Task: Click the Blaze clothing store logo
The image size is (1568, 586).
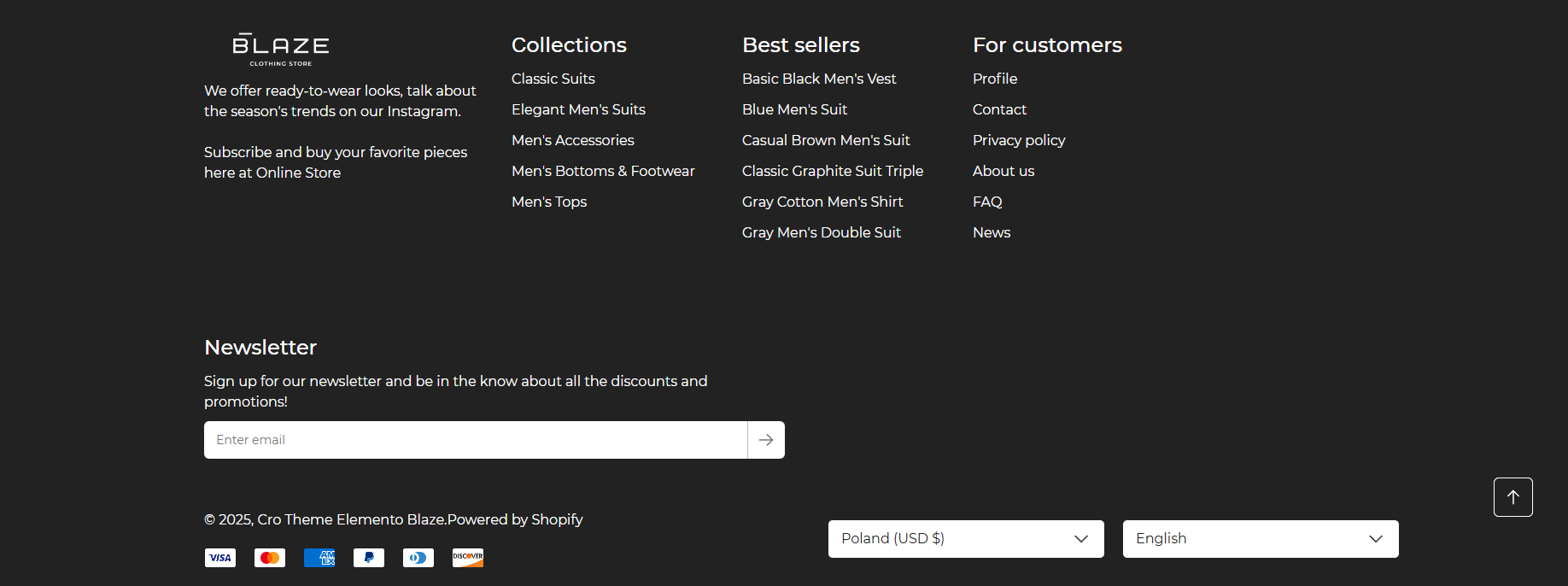Action: point(280,49)
